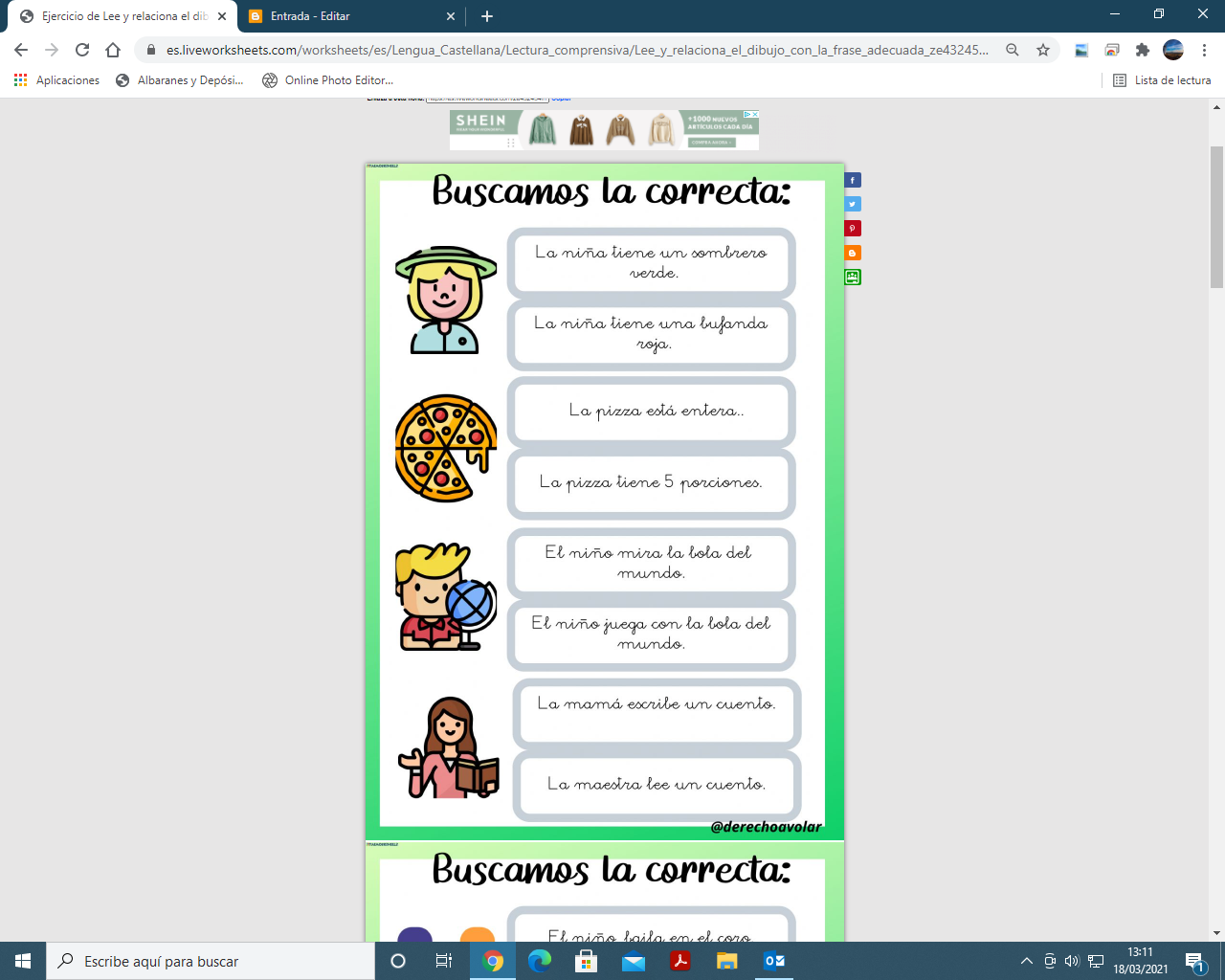Click the page vertical scrollbar thumb
The image size is (1225, 980).
[1216, 216]
